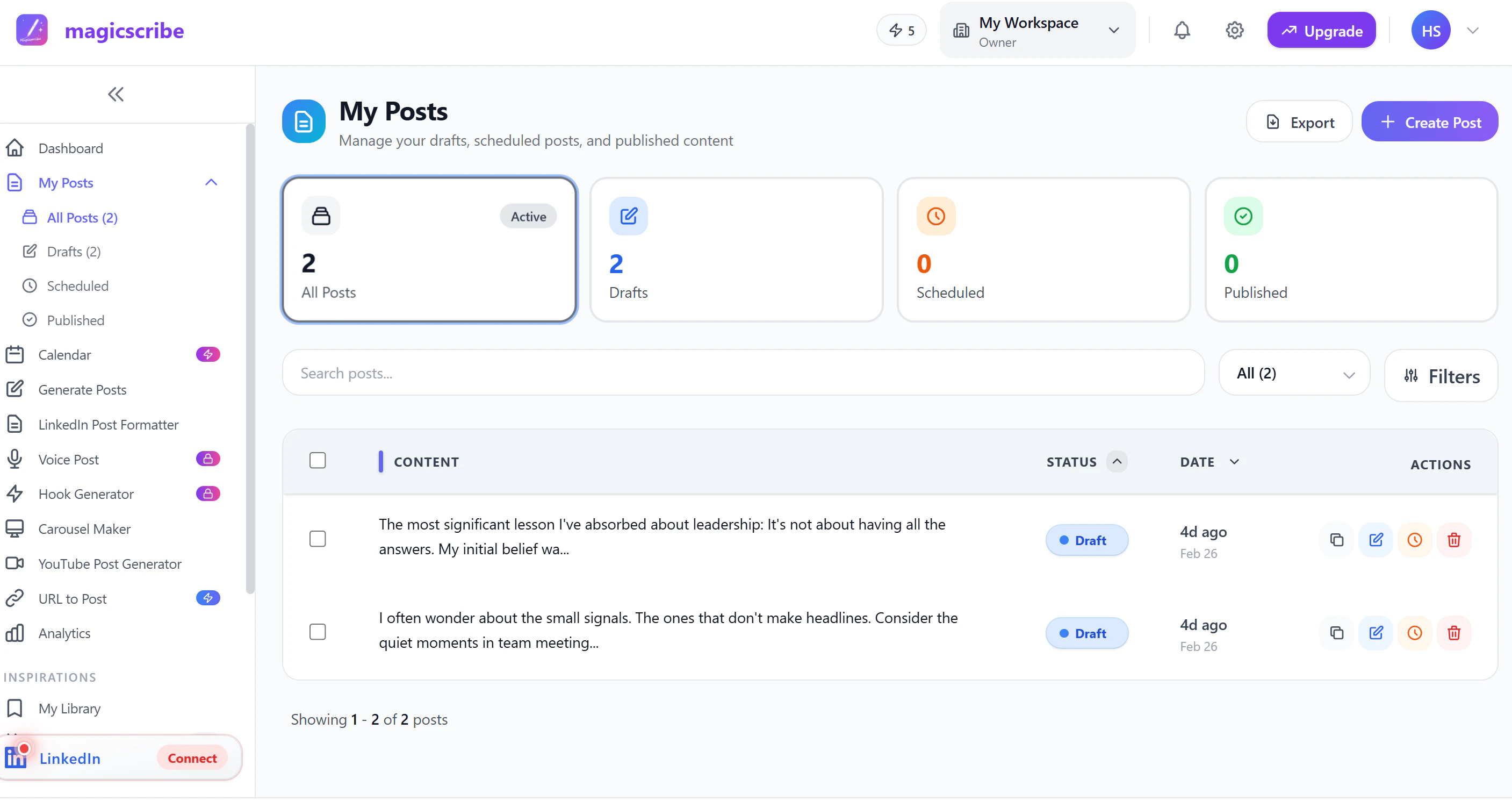The height and width of the screenshot is (808, 1512).
Task: Expand the All (2) status filter dropdown
Action: (1294, 374)
